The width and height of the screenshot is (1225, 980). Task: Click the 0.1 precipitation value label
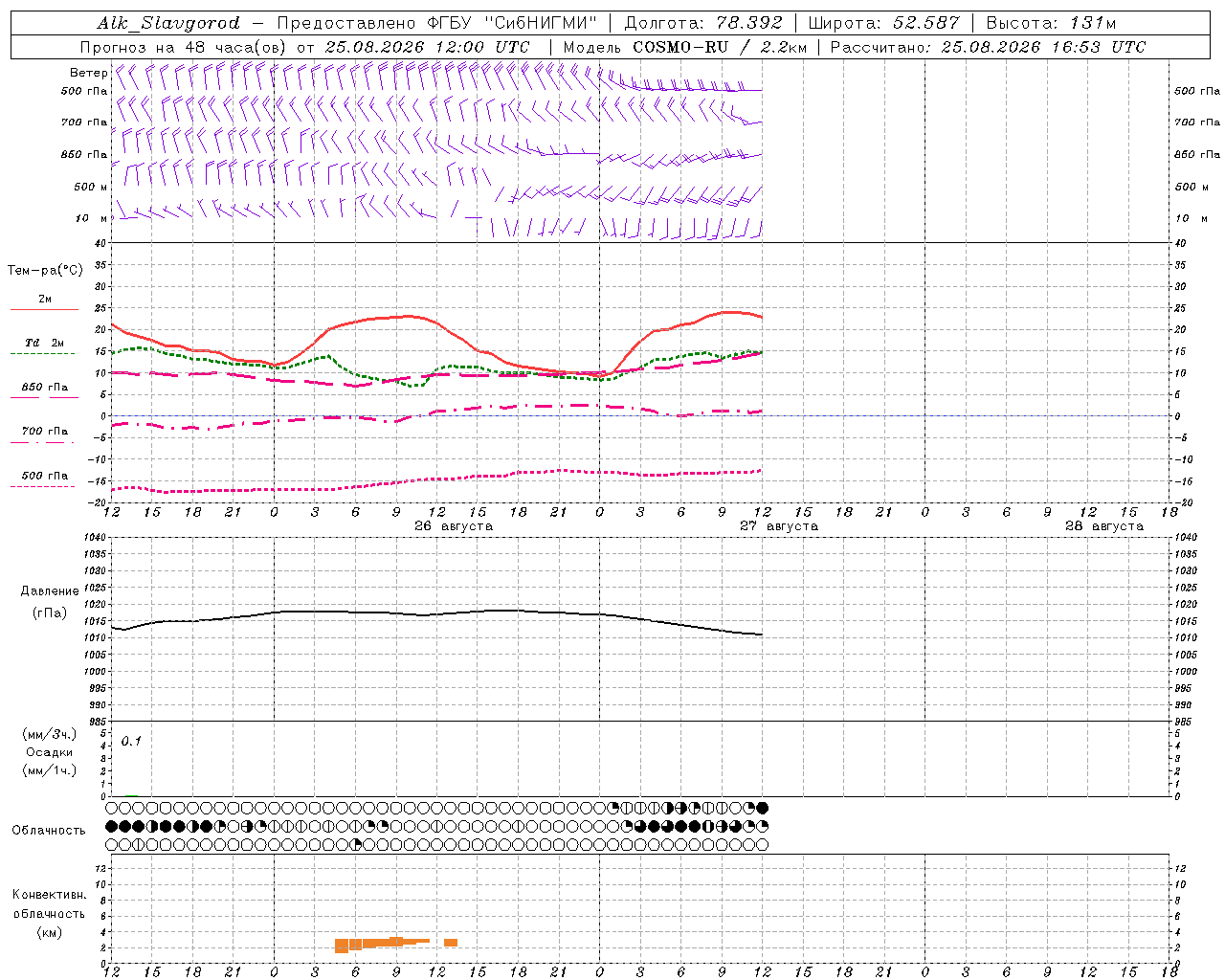tap(131, 741)
